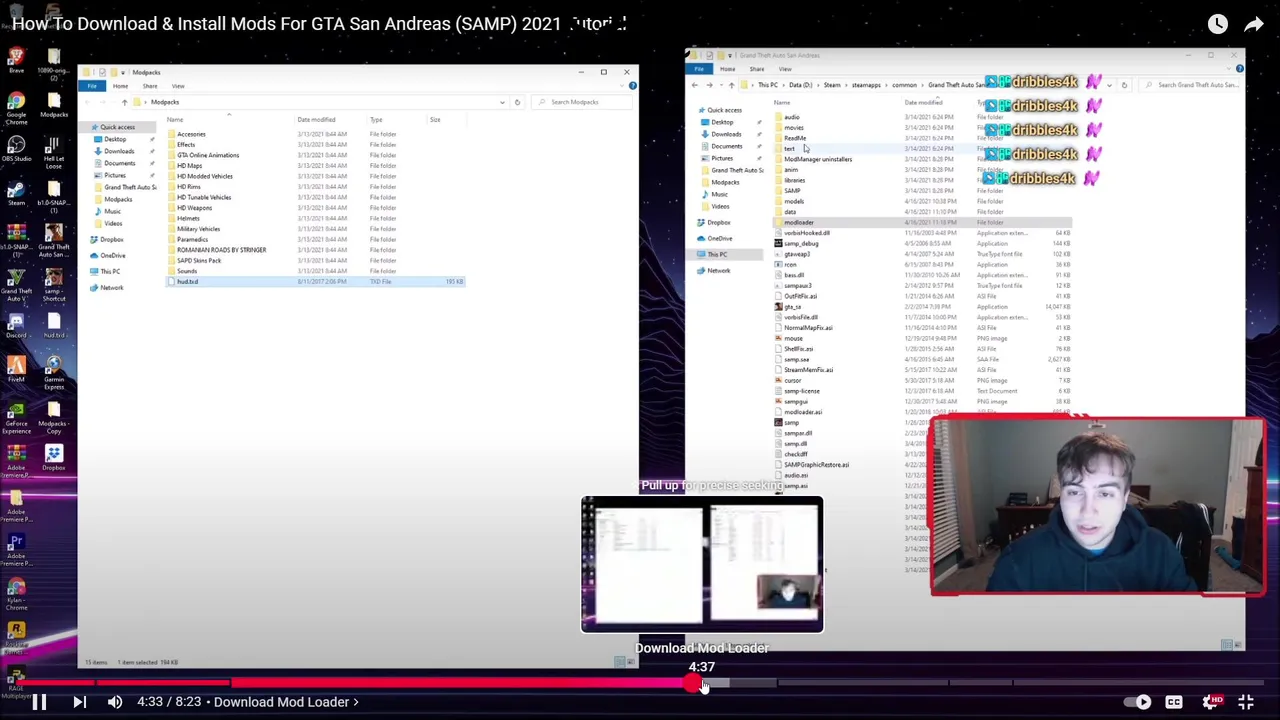Open View tab in GTA San Andreas window
The height and width of the screenshot is (720, 1280).
[785, 69]
